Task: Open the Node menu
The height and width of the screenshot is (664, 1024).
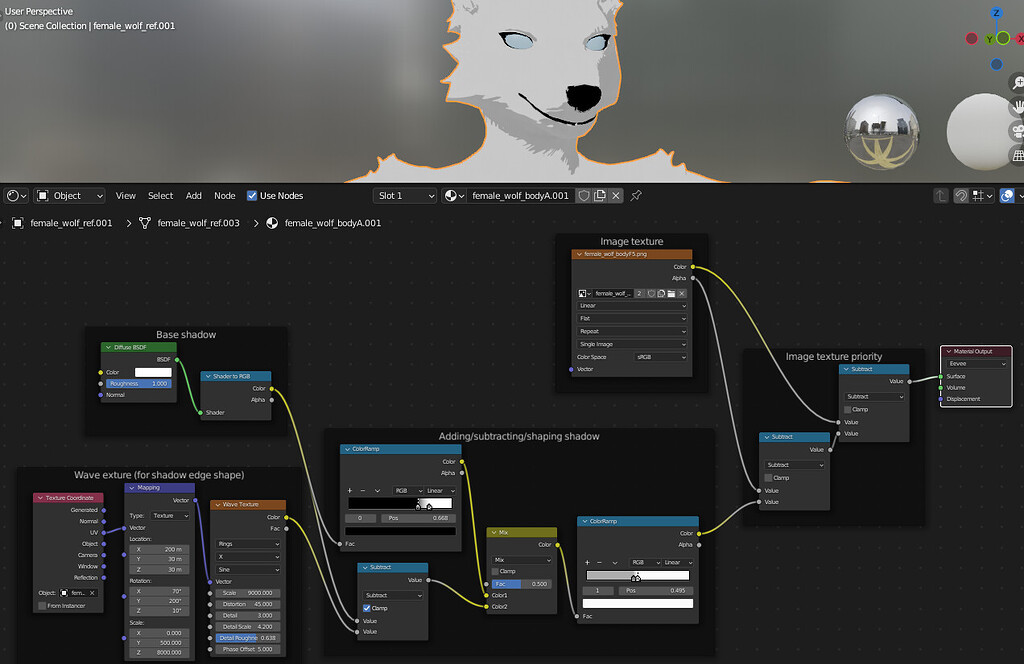Action: point(224,196)
